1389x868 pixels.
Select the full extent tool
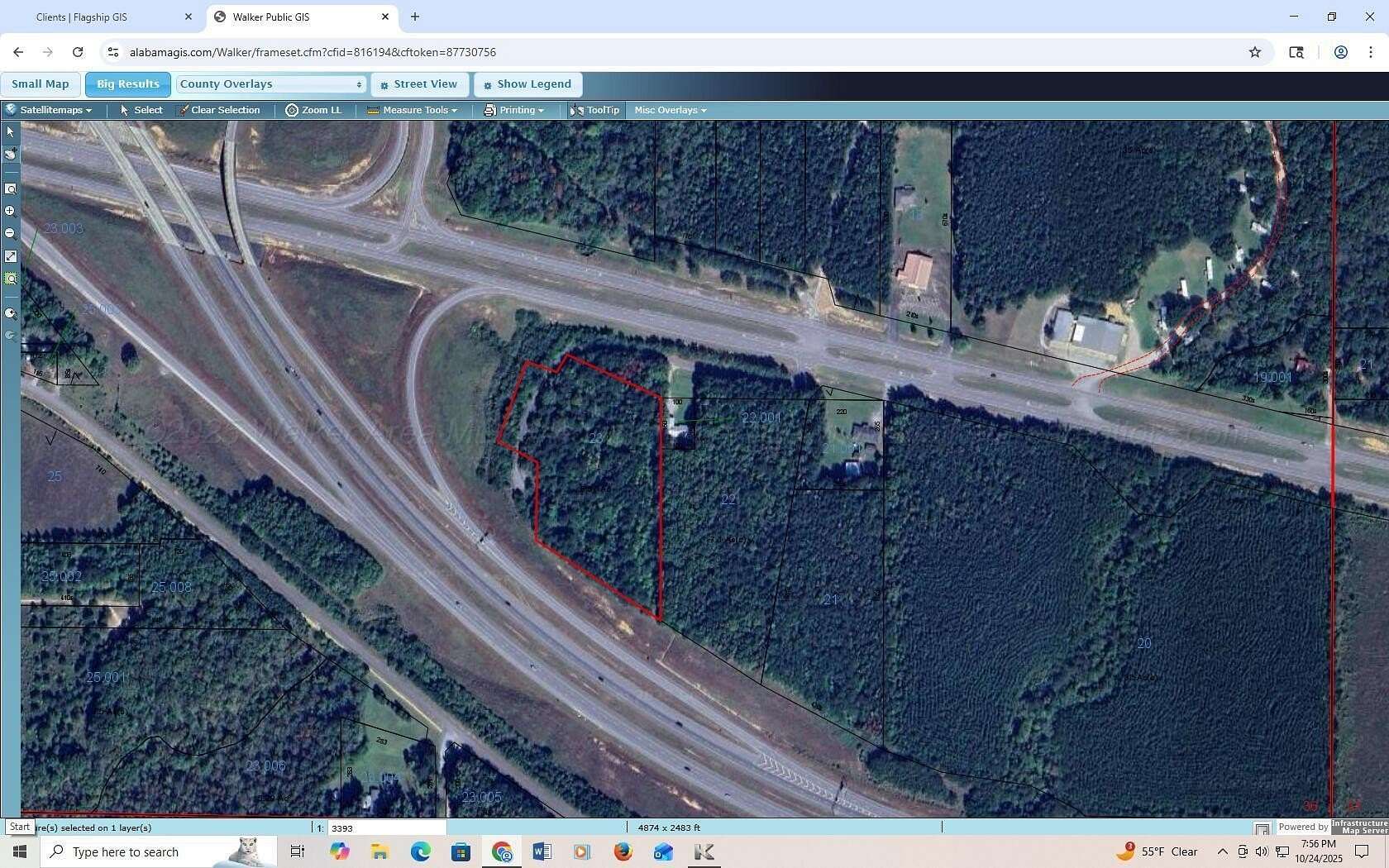click(x=11, y=256)
